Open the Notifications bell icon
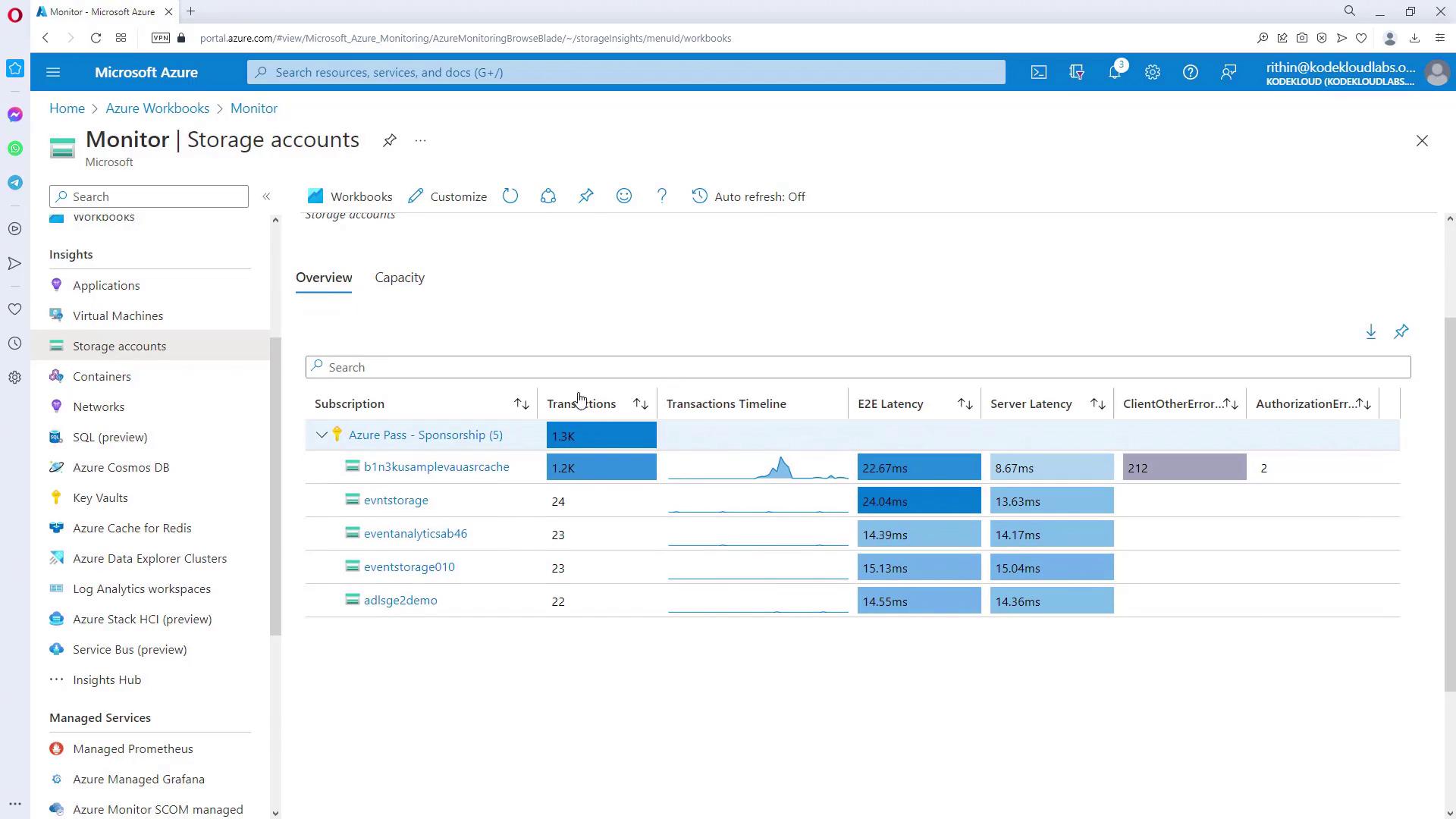The height and width of the screenshot is (819, 1456). [1115, 72]
